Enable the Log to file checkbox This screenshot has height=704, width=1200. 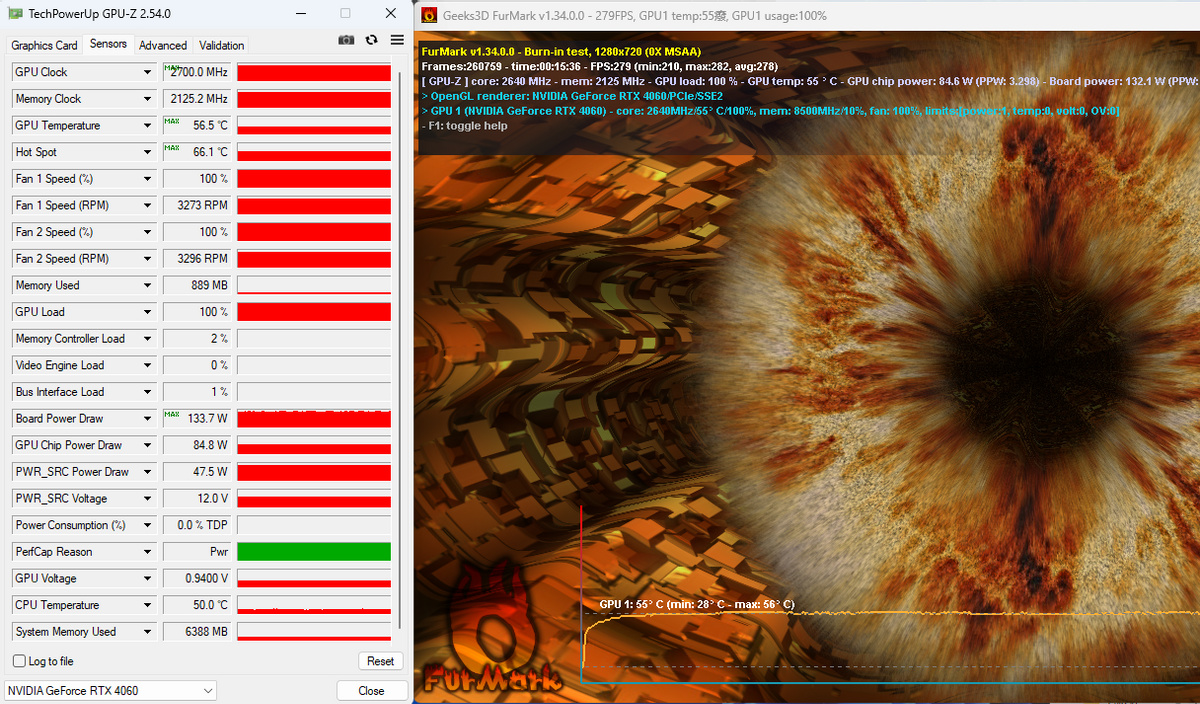[x=19, y=661]
